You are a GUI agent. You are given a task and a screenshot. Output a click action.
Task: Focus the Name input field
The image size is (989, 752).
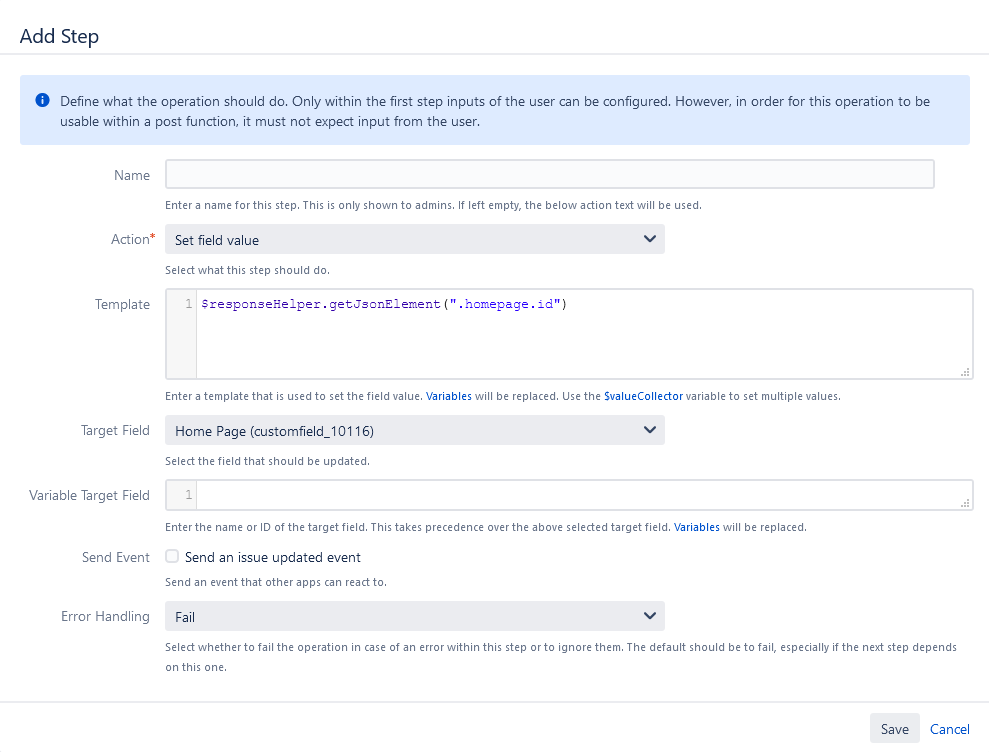point(549,175)
